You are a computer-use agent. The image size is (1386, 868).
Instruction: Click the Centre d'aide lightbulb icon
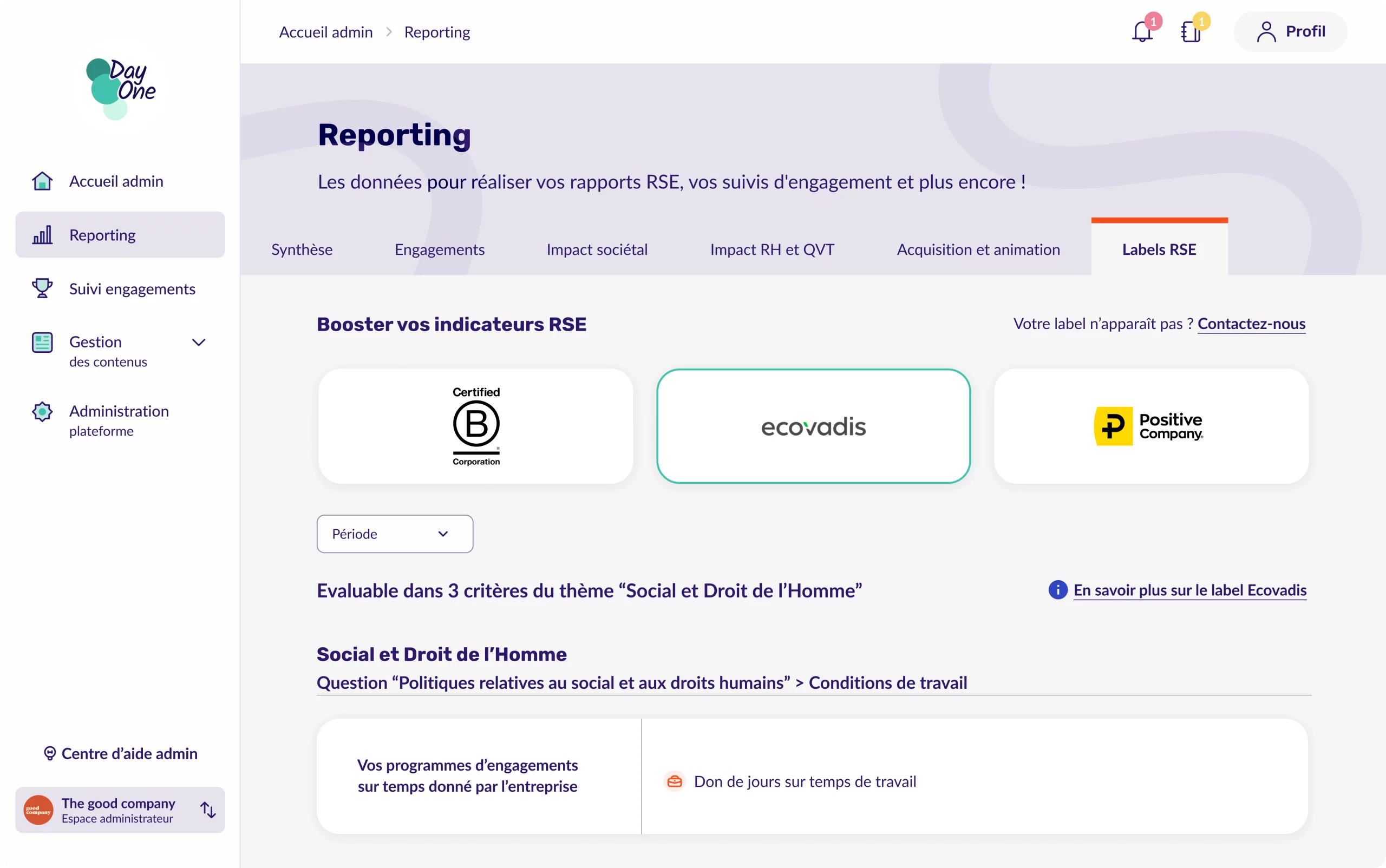pyautogui.click(x=50, y=753)
